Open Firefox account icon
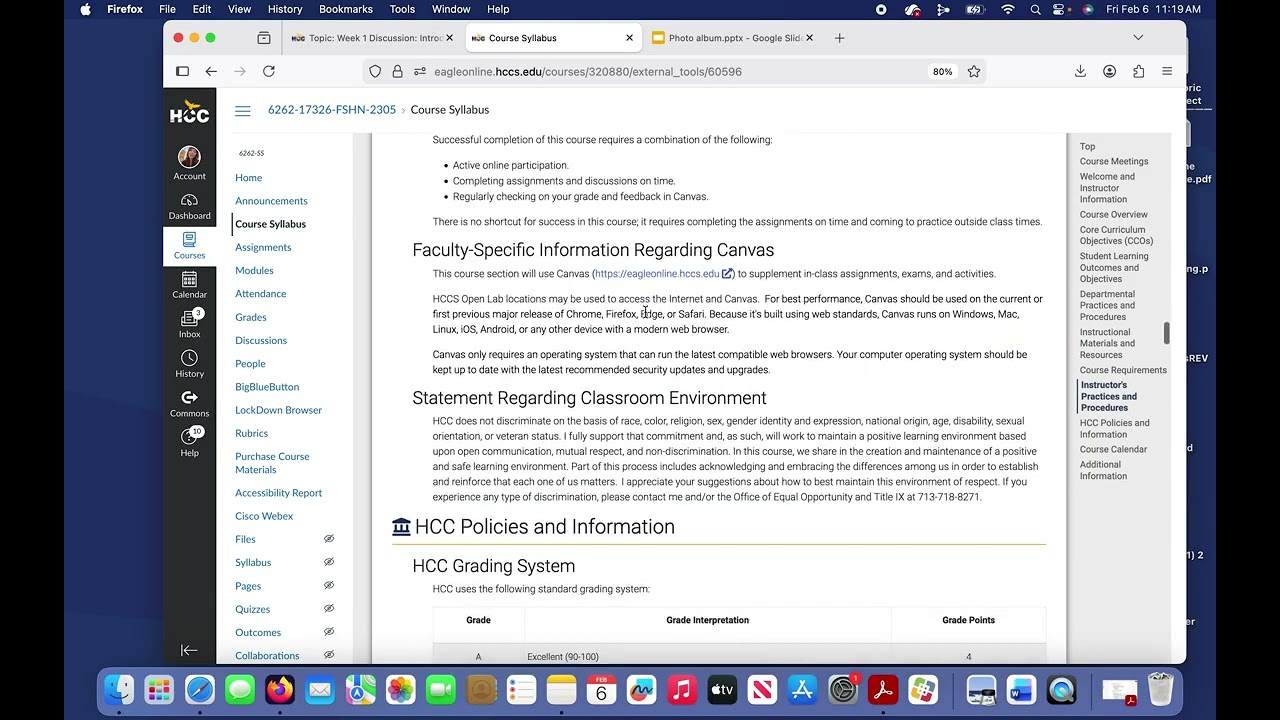 tap(1109, 71)
